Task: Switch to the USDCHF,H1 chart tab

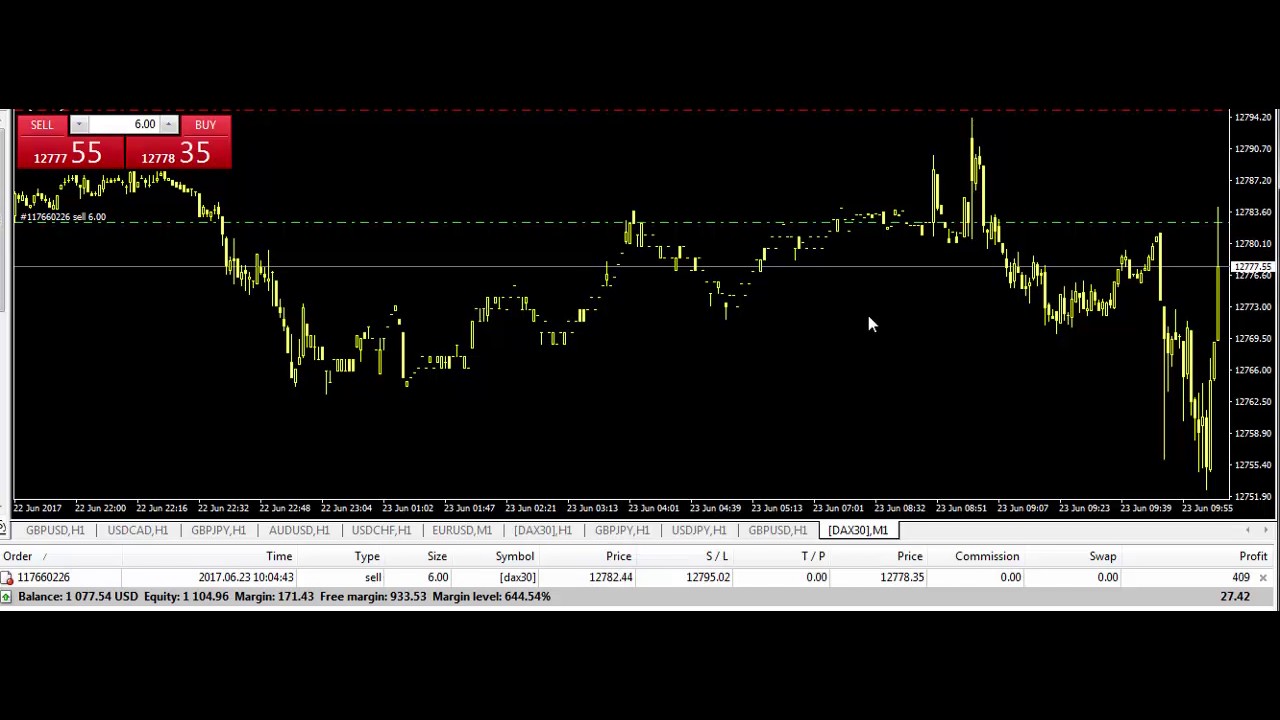Action: (x=381, y=530)
